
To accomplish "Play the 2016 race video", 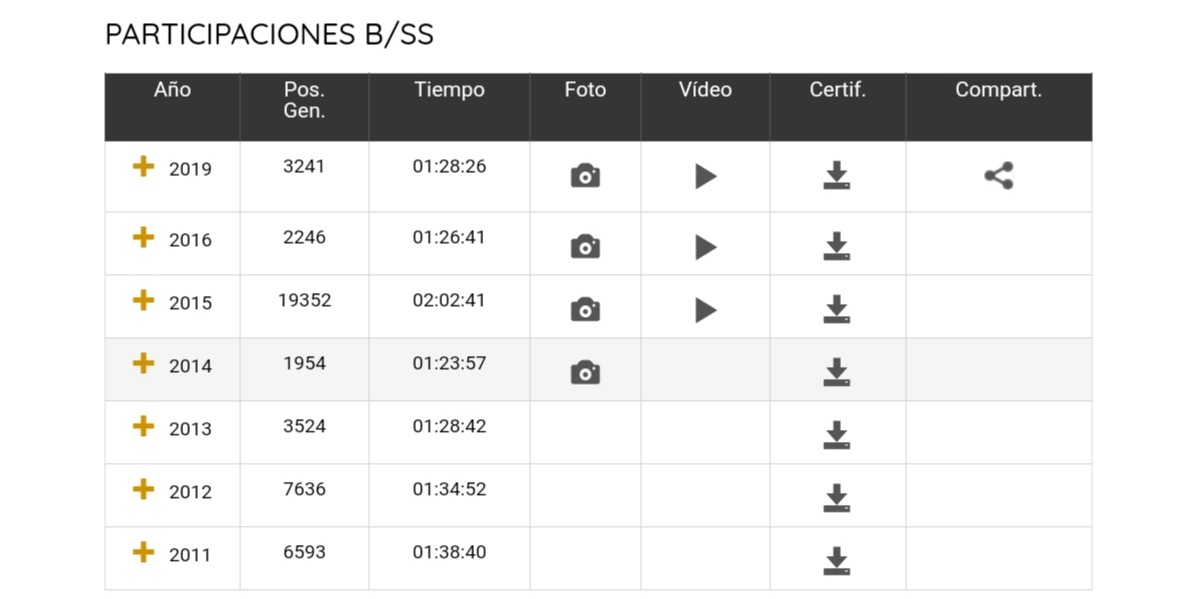I will coord(705,247).
